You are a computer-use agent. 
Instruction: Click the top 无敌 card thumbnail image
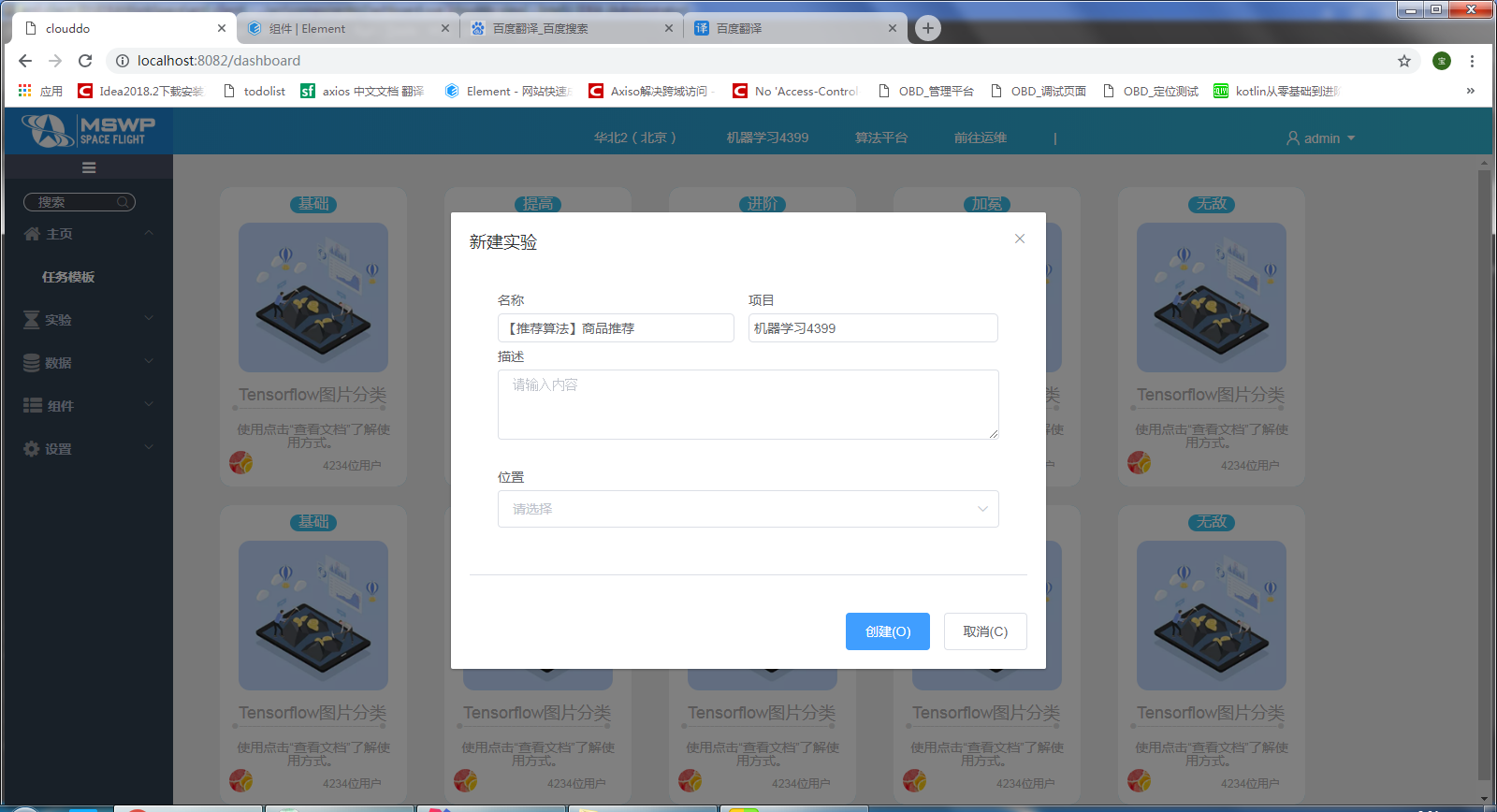coord(1212,297)
